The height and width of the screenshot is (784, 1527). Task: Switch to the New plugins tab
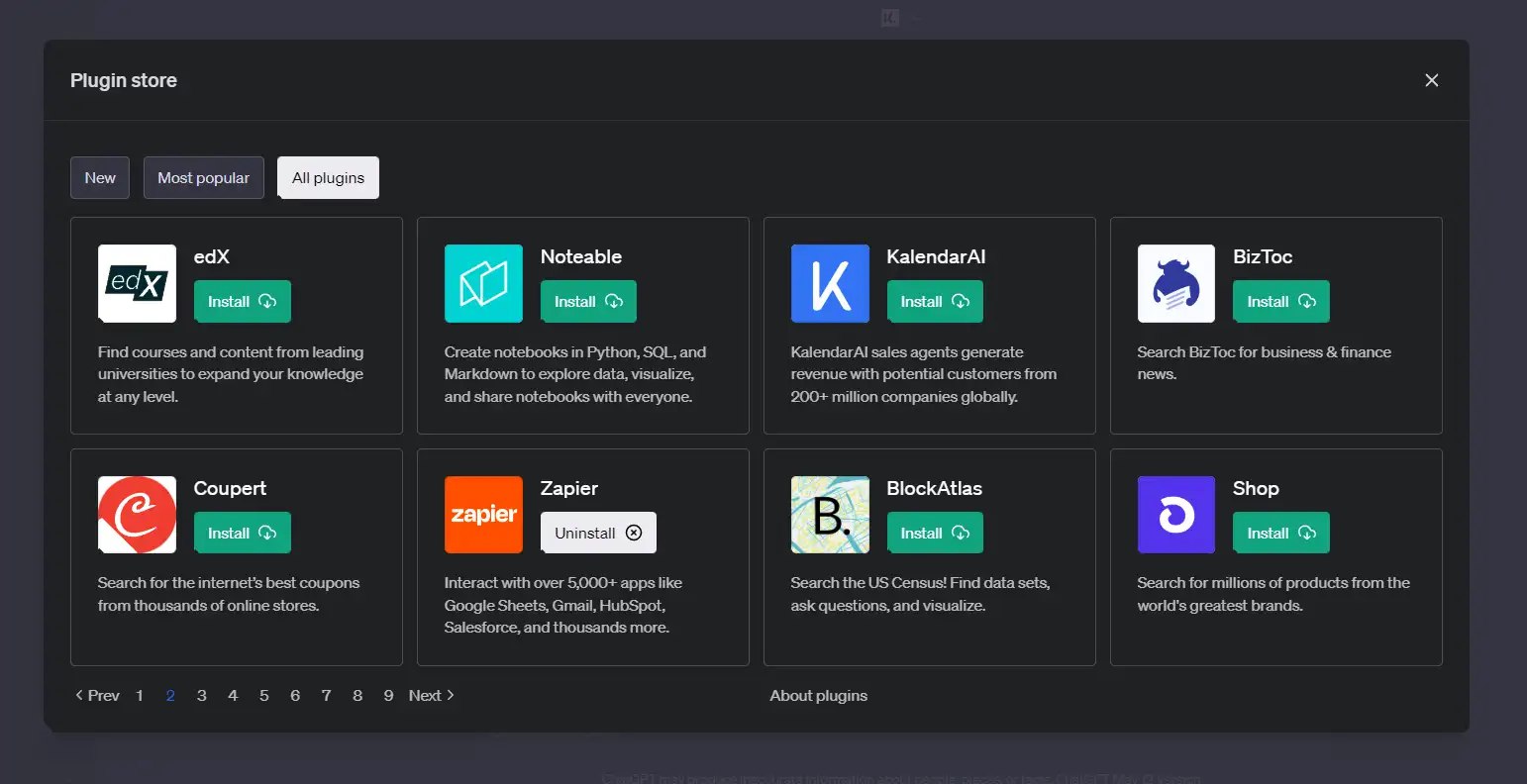[x=100, y=178]
